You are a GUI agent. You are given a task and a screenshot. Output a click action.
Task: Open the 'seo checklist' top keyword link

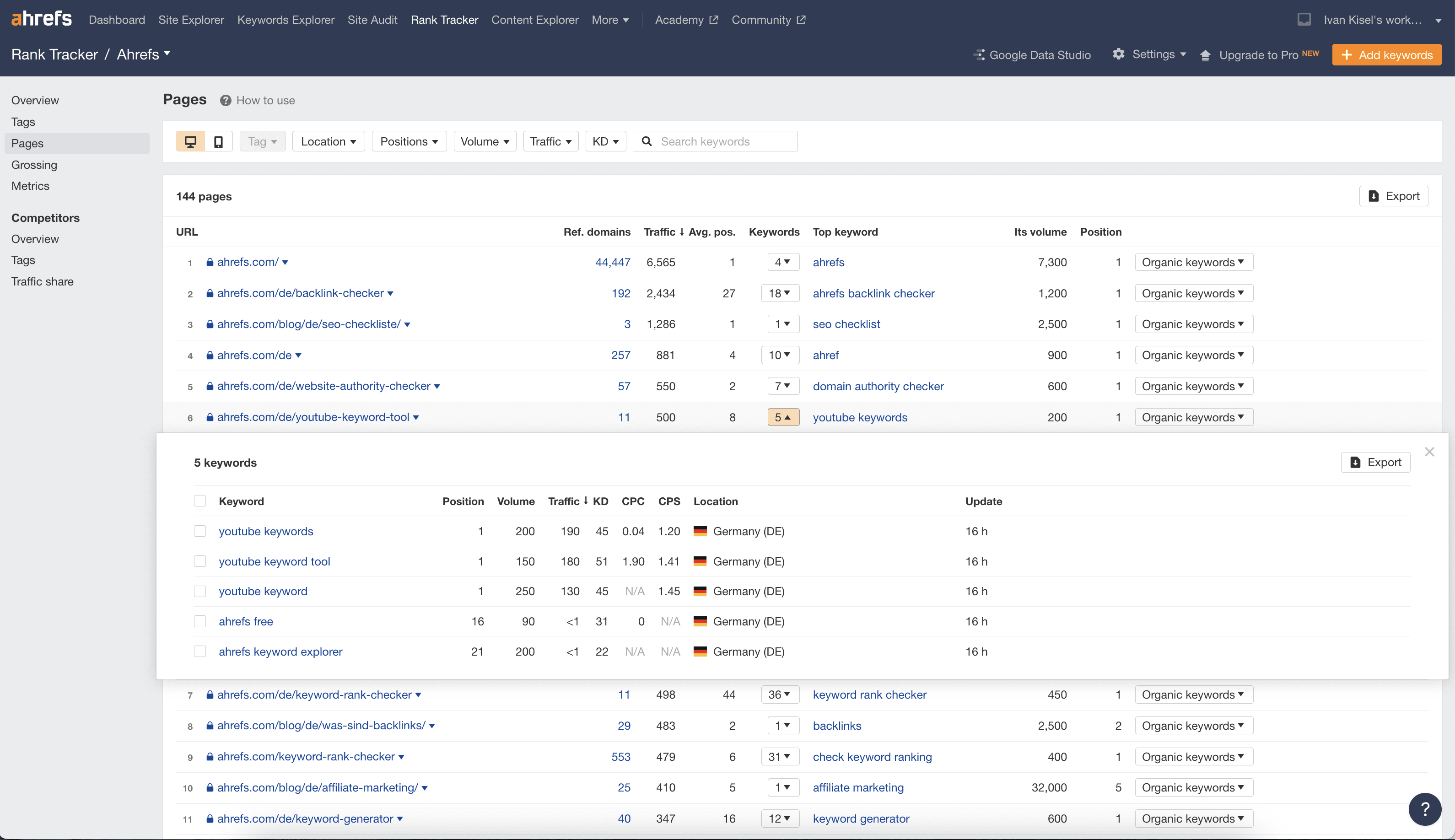tap(846, 324)
